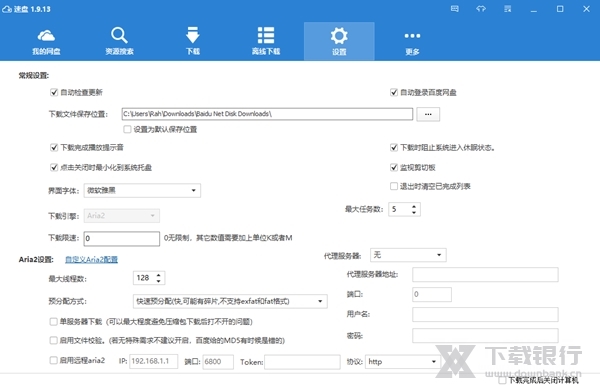Click the 下载文件保存位置 path field
This screenshot has width=600, height=387.
point(267,114)
